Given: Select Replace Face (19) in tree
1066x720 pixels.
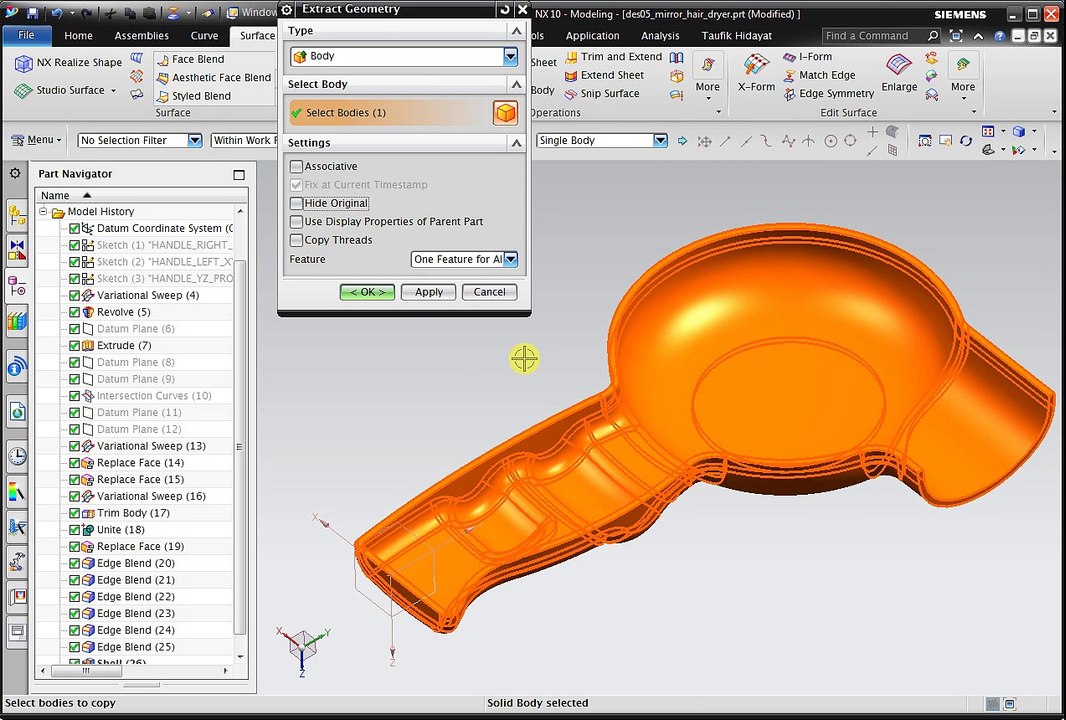Looking at the screenshot, I should [140, 547].
